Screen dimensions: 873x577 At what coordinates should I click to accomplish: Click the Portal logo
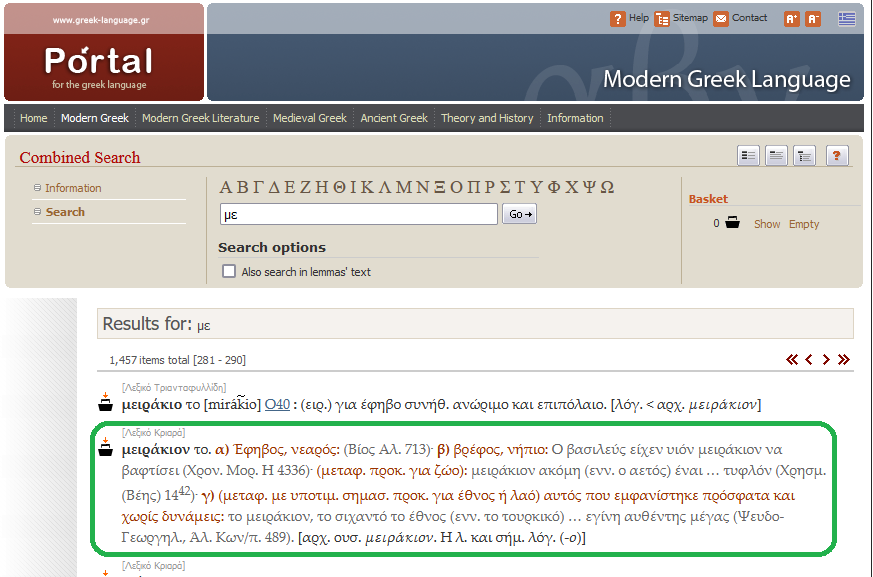click(x=99, y=61)
